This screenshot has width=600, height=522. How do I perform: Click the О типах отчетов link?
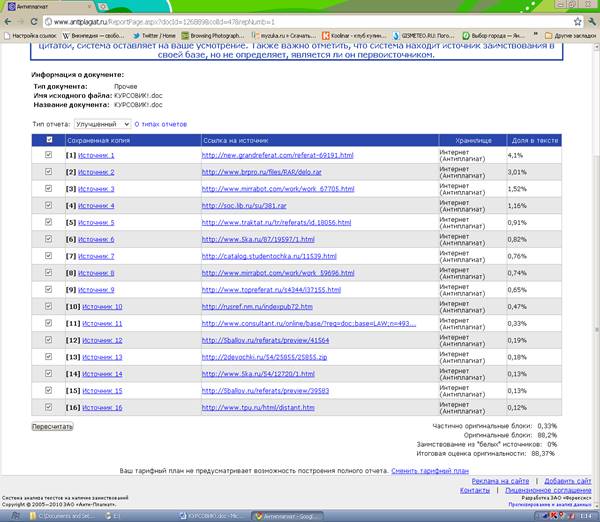pos(161,124)
